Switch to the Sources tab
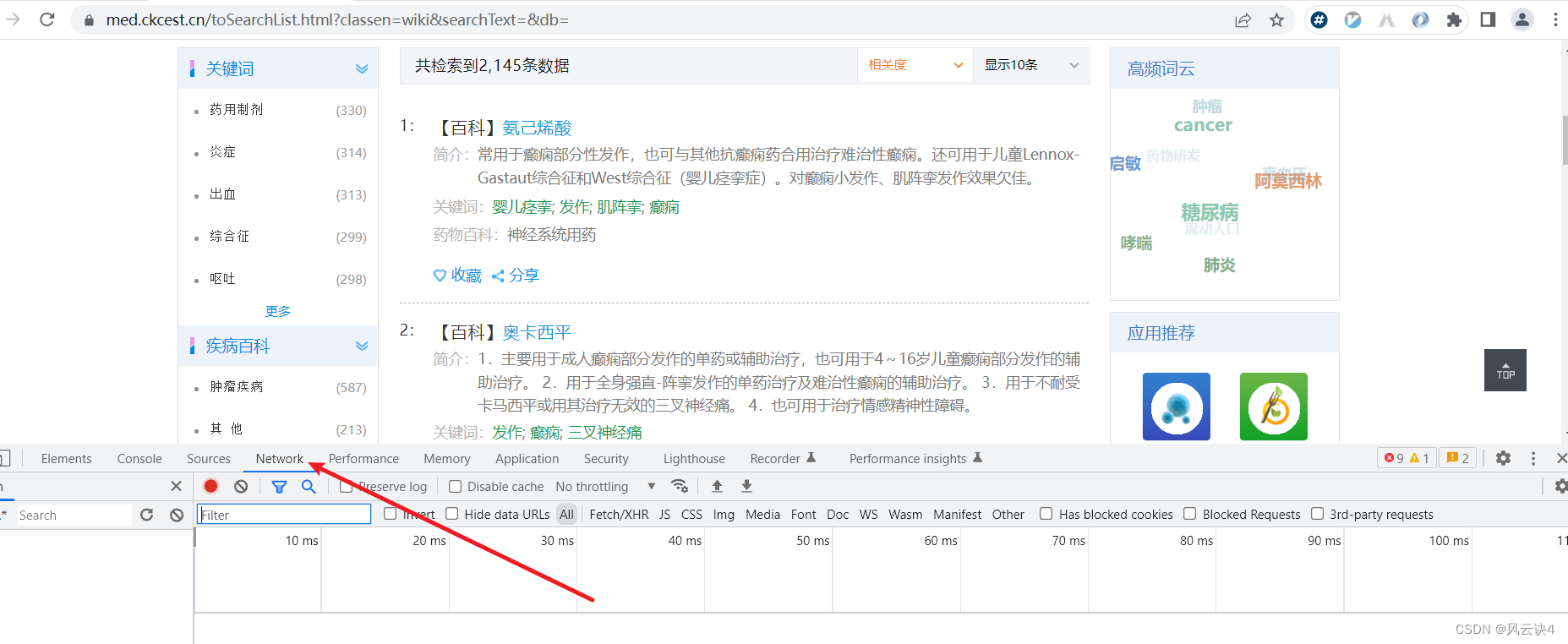 tap(209, 459)
